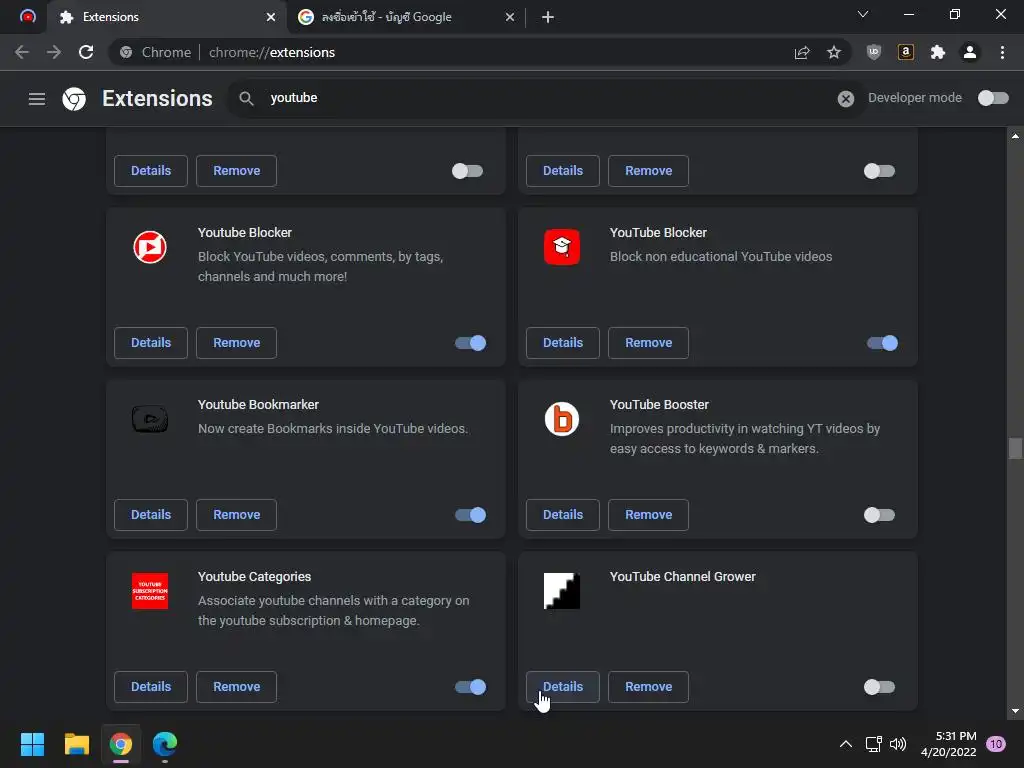Viewport: 1024px width, 768px height.
Task: Click the screen recorder icon left of tabs
Action: point(27,16)
